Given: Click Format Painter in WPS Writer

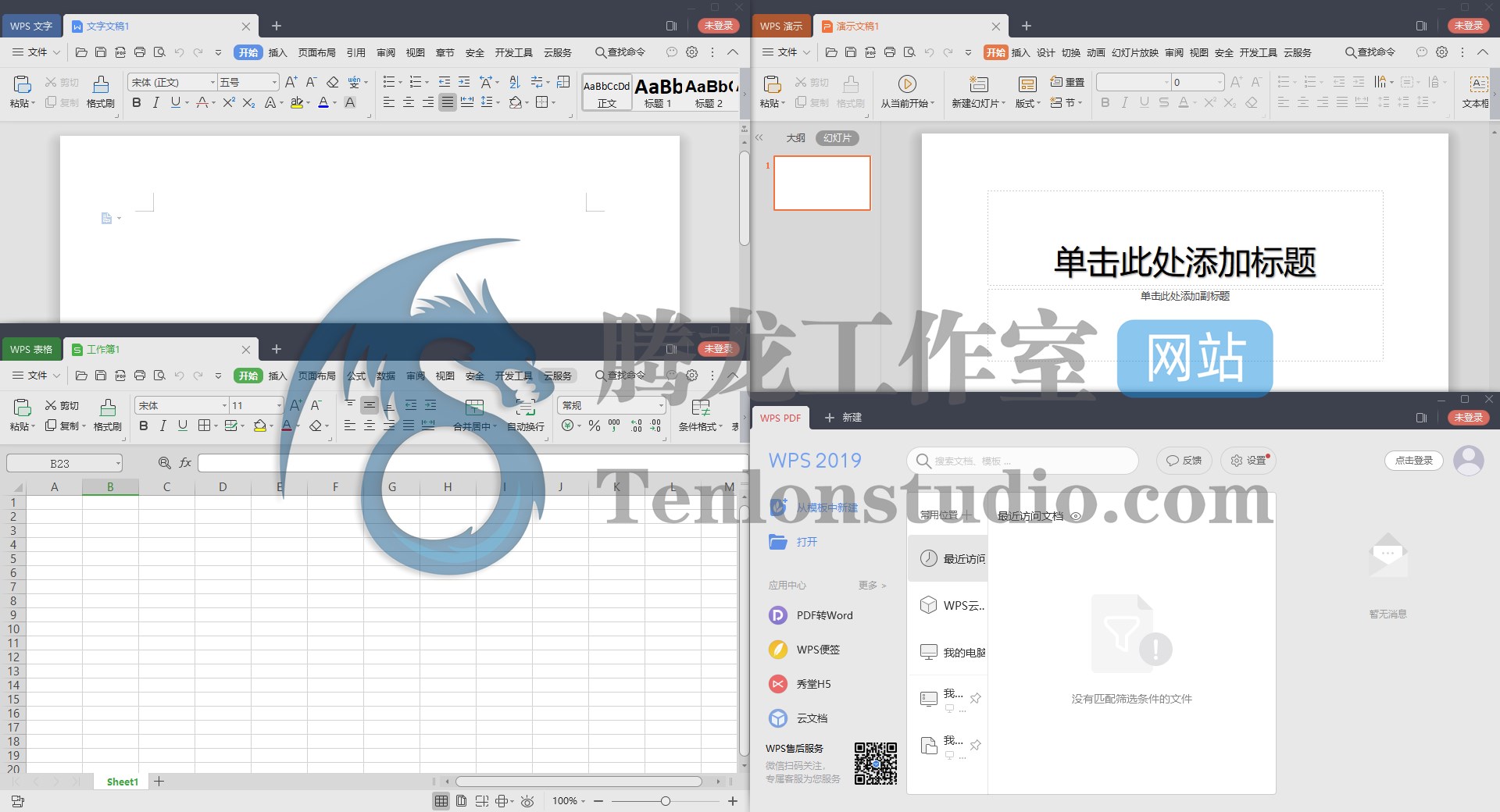Looking at the screenshot, I should point(101,92).
